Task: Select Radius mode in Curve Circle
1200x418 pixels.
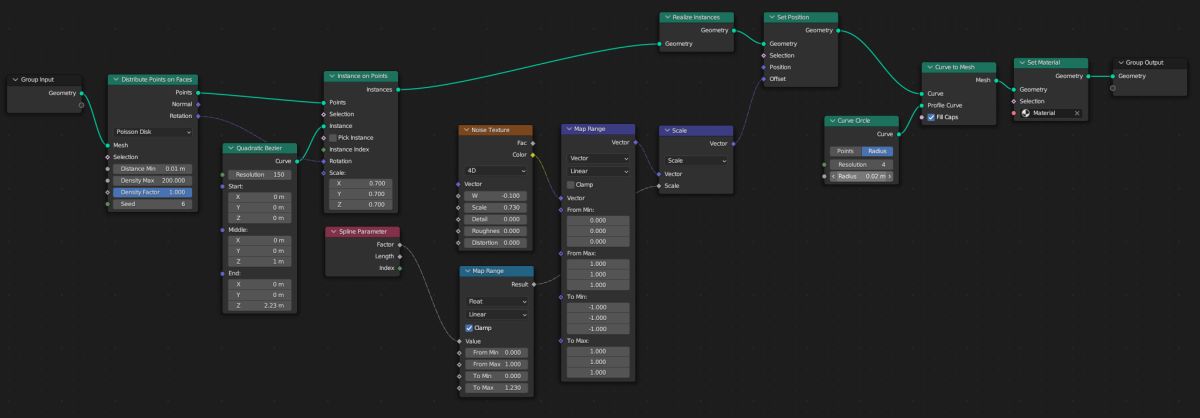Action: coord(877,150)
